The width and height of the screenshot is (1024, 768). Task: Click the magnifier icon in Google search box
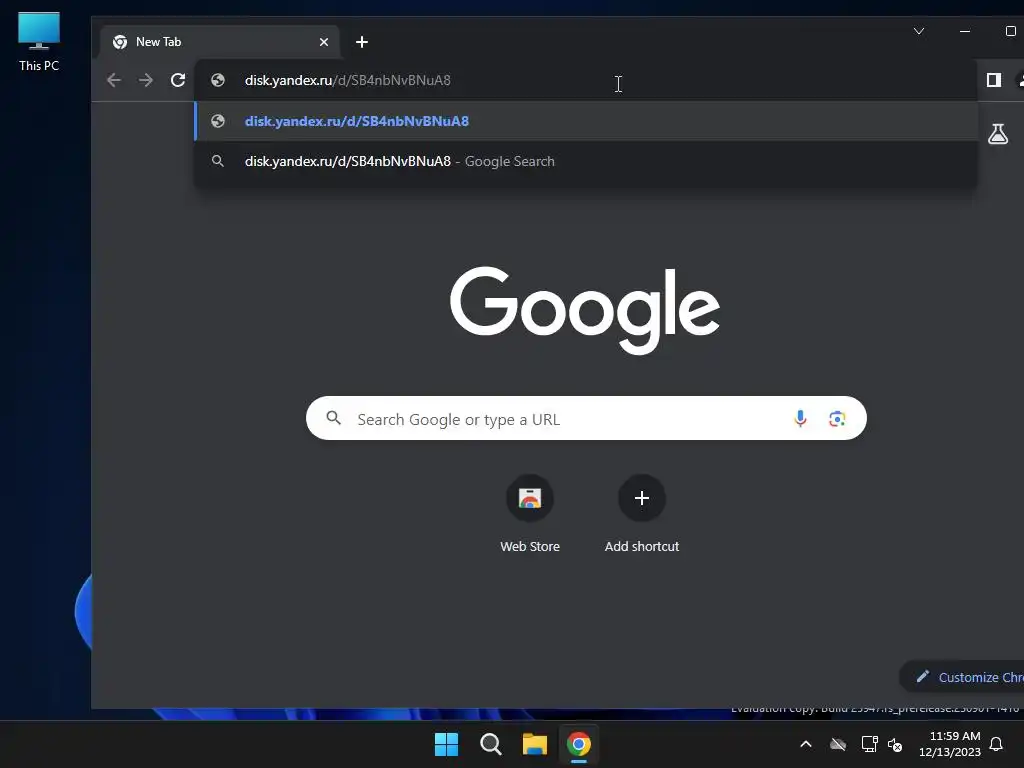334,418
